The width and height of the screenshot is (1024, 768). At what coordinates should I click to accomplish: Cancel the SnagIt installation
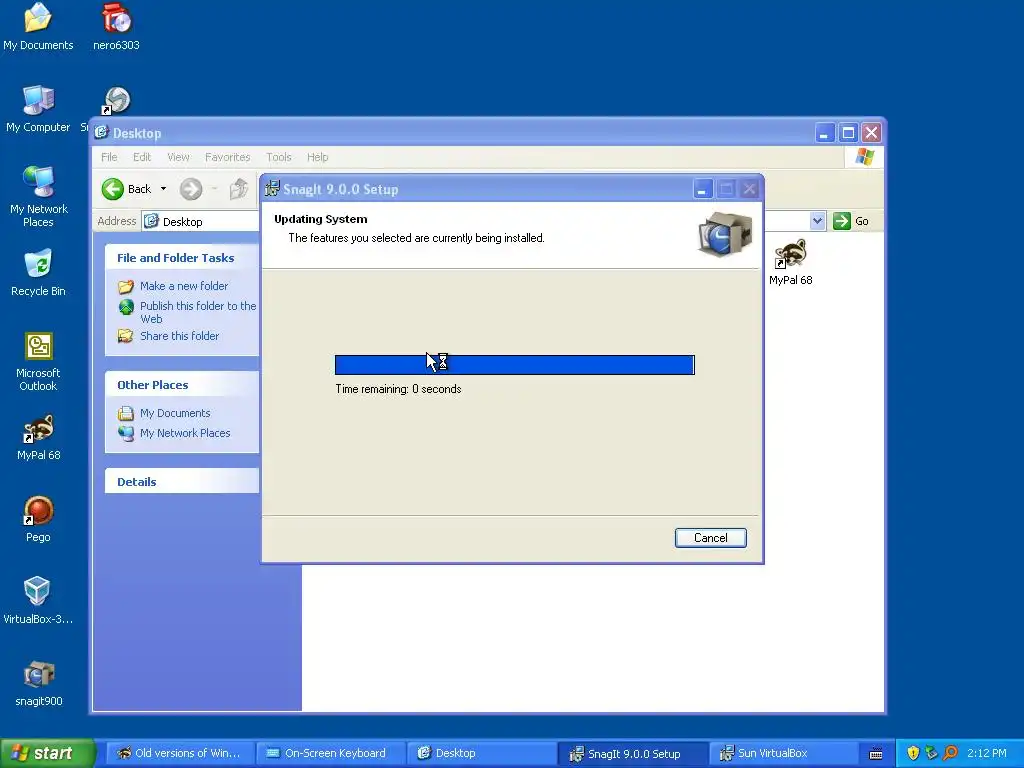(x=711, y=537)
